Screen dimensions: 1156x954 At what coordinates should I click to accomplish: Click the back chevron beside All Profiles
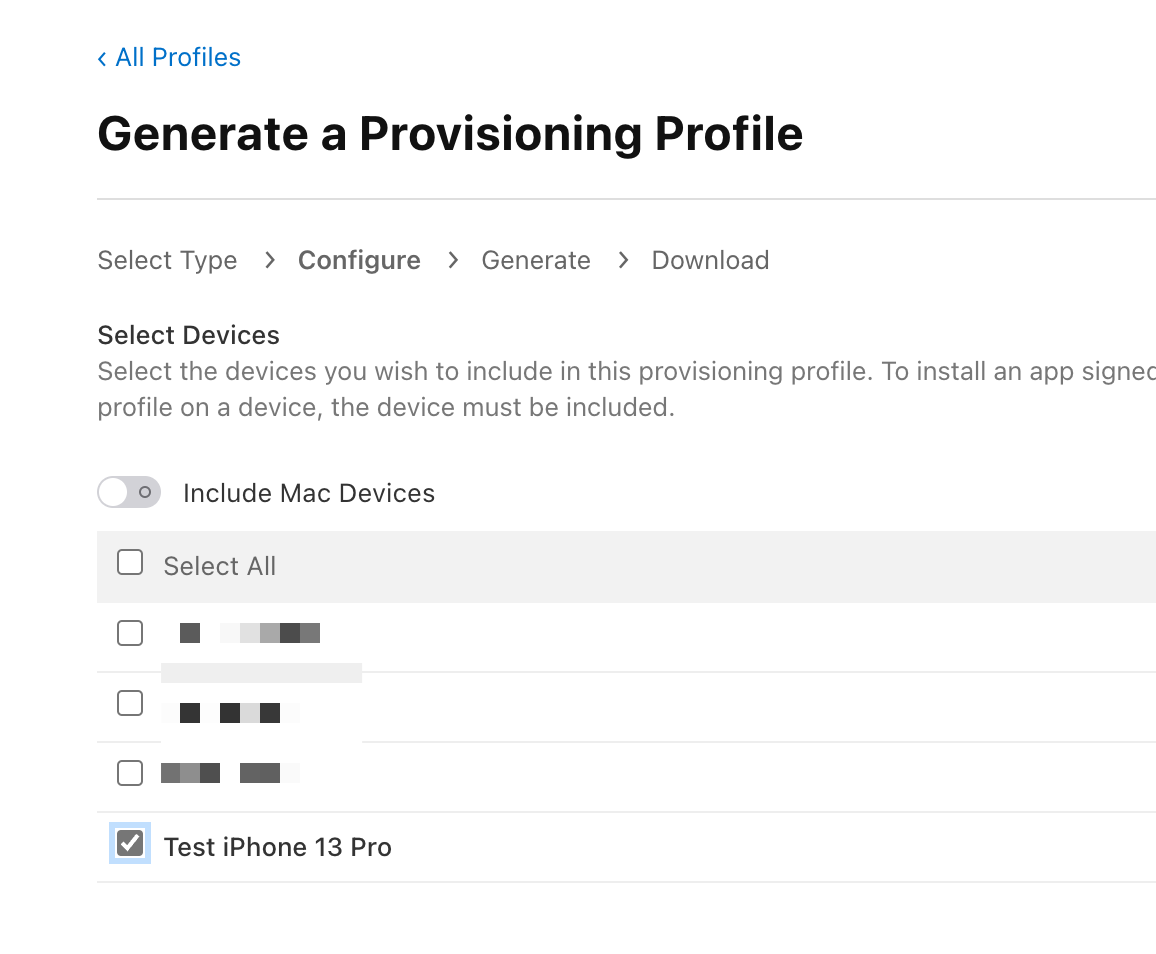[x=102, y=59]
